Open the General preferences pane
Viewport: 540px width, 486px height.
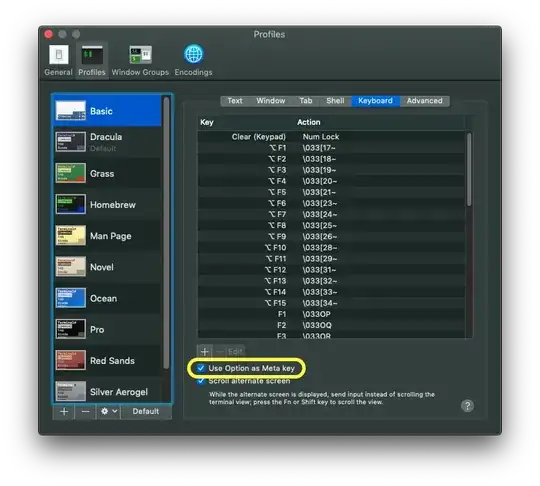click(x=58, y=60)
